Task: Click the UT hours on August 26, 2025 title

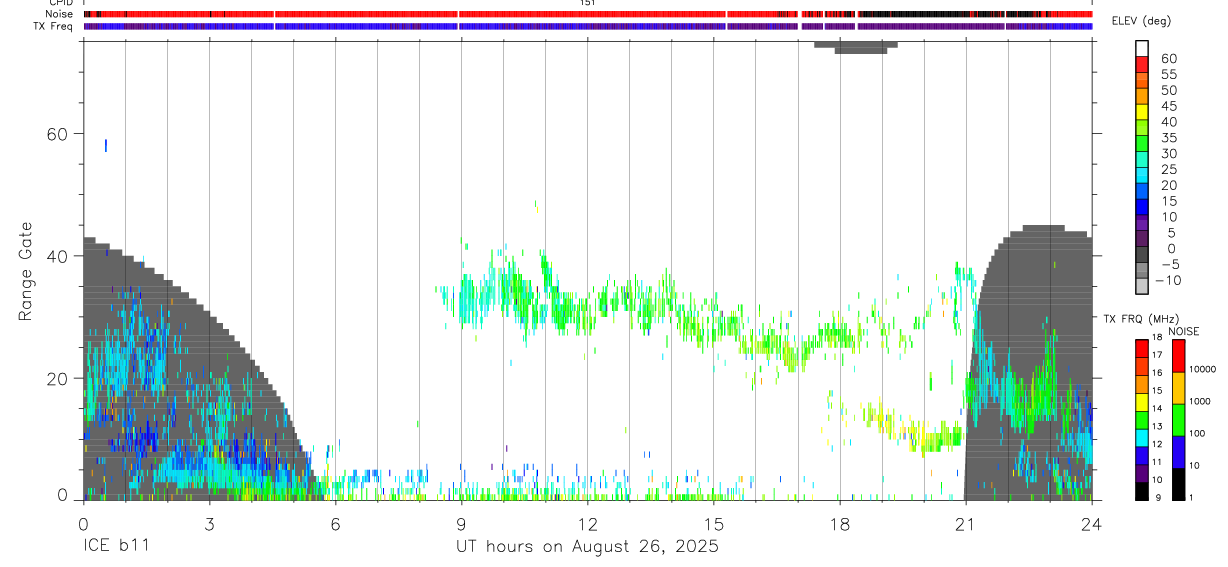Action: [x=587, y=547]
